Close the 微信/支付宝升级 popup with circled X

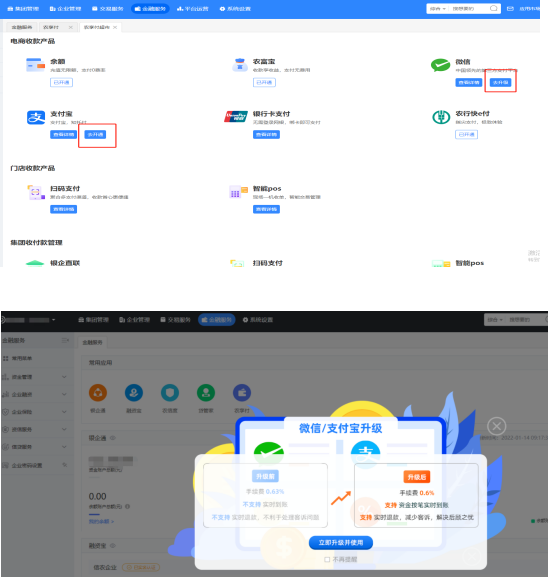(496, 426)
